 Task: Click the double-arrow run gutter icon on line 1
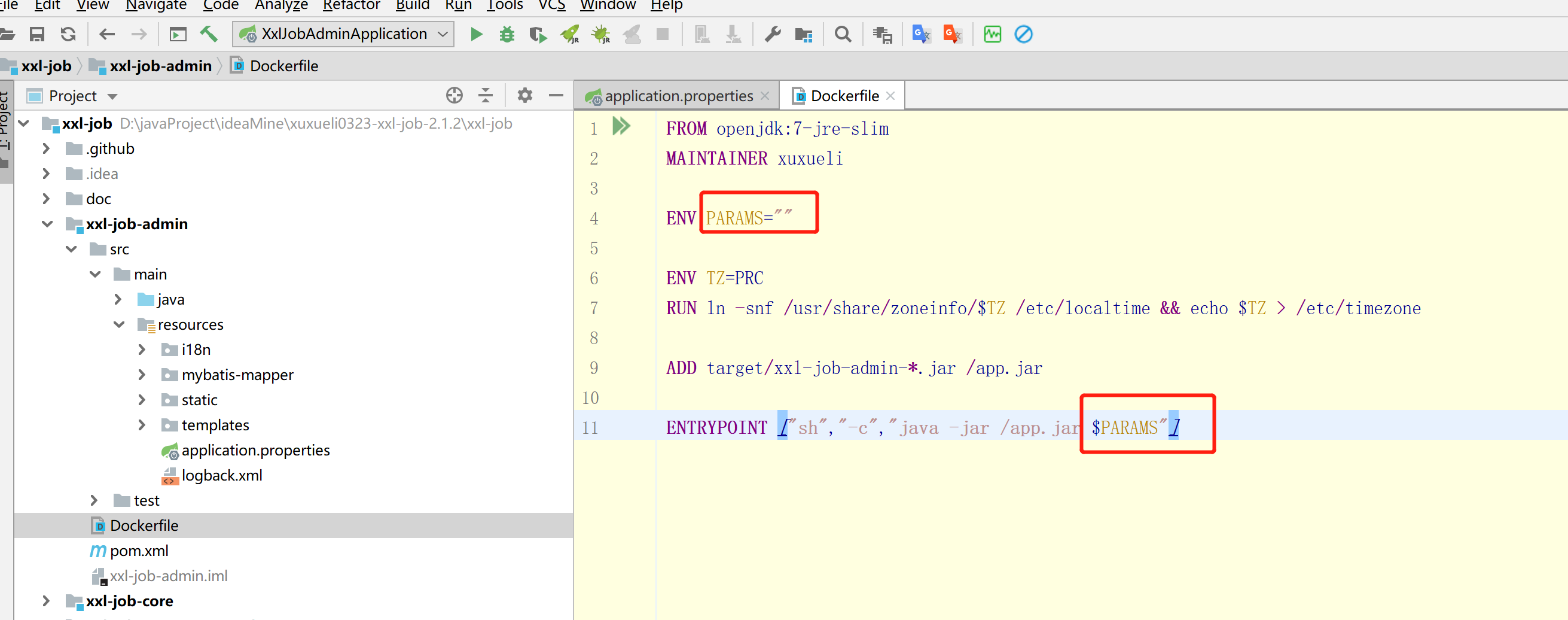click(x=621, y=127)
